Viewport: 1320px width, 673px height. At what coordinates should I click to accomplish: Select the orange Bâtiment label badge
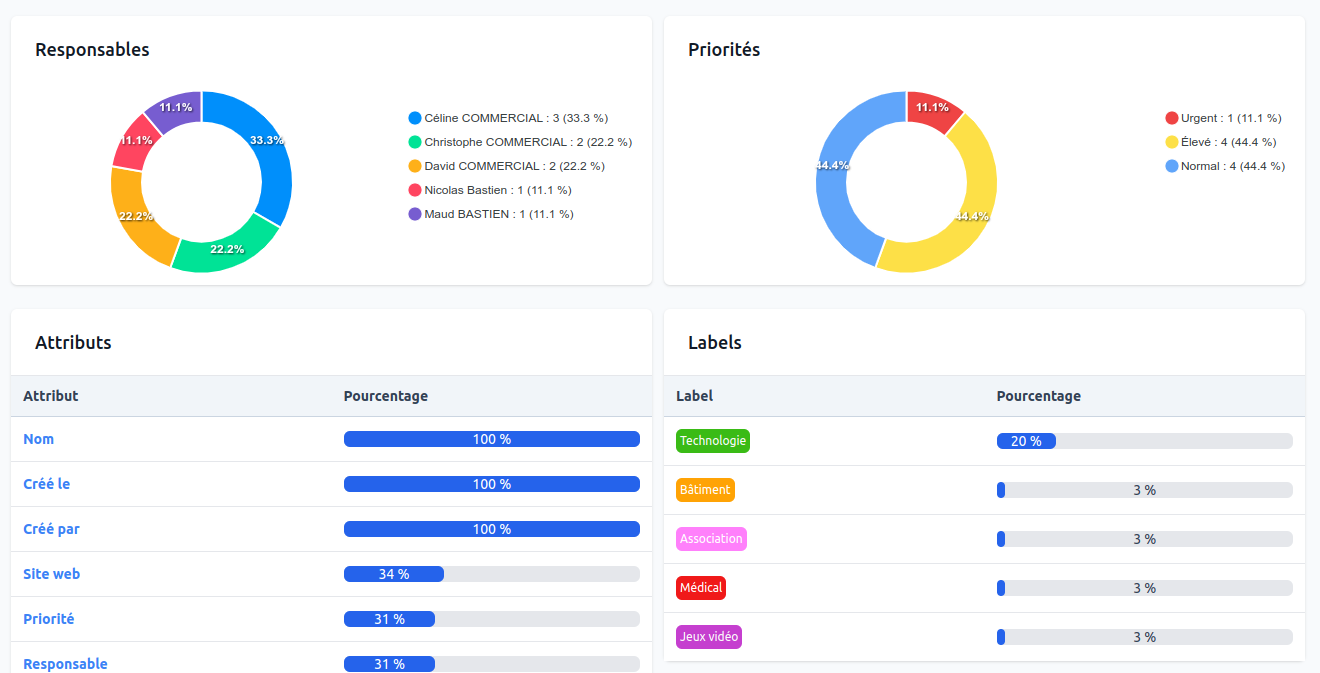point(705,490)
